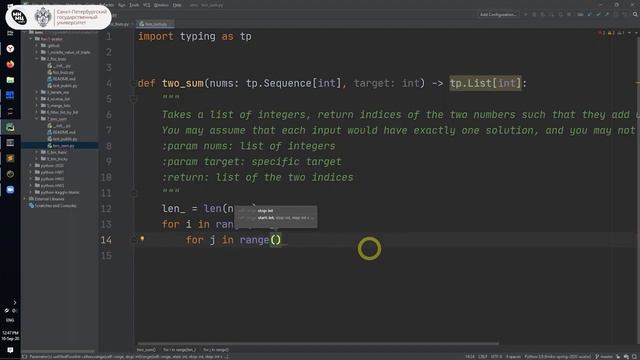Expand the 1_middle_value_of_triple folder

tap(37, 52)
